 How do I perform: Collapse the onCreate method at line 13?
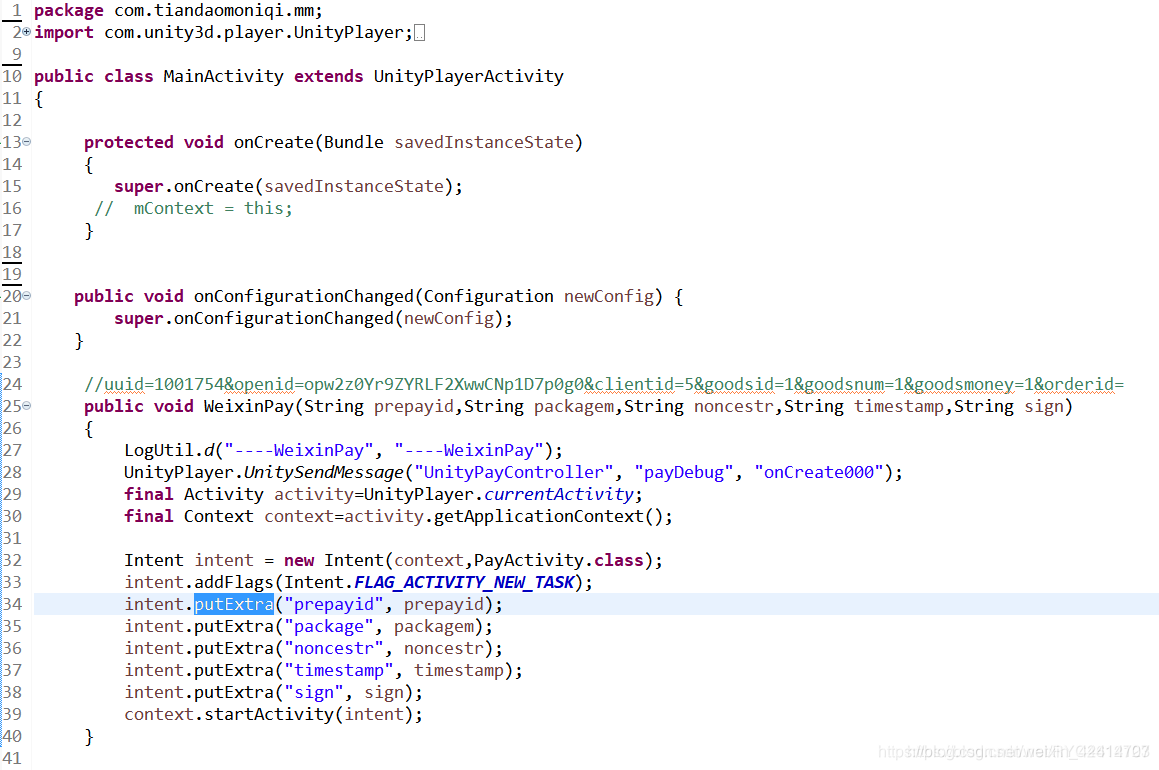click(27, 141)
